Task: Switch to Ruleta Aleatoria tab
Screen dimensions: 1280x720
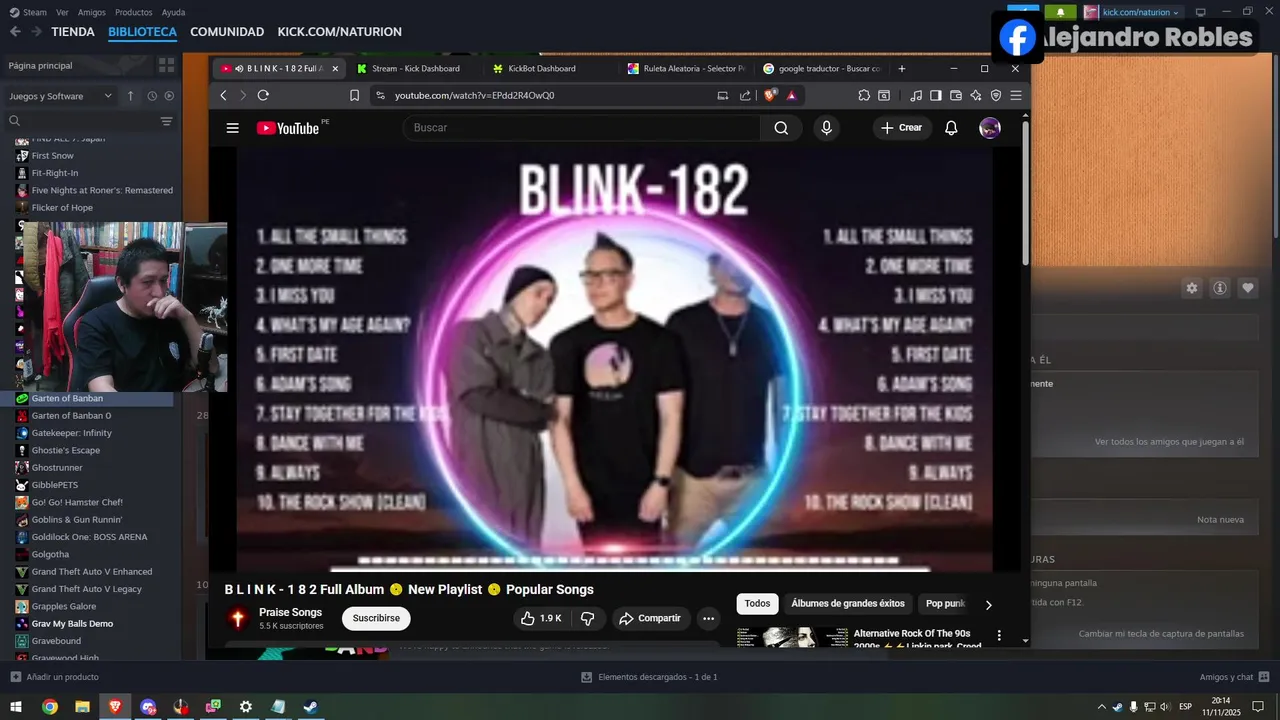Action: [x=686, y=69]
